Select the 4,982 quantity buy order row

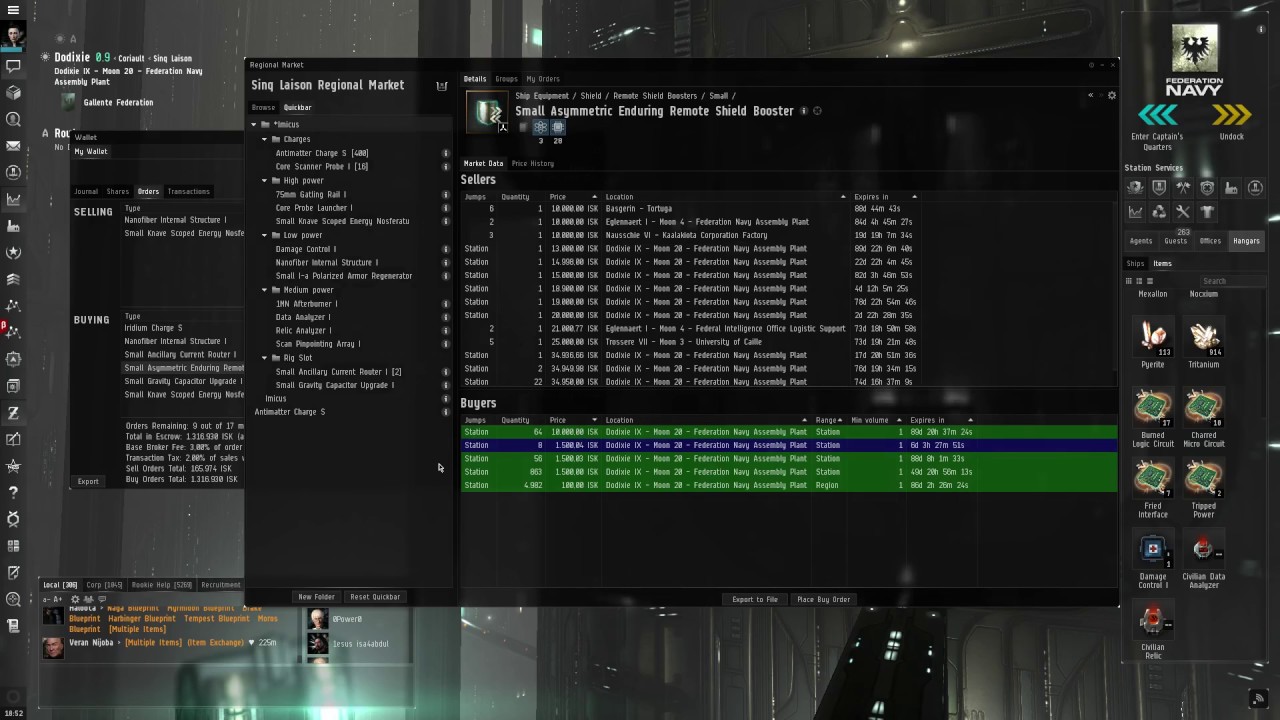tap(788, 485)
